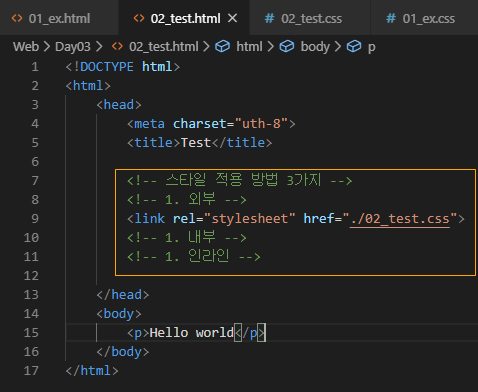Image resolution: width=478 pixels, height=392 pixels.
Task: Click the chevron after html in breadcrumb
Action: point(271,47)
